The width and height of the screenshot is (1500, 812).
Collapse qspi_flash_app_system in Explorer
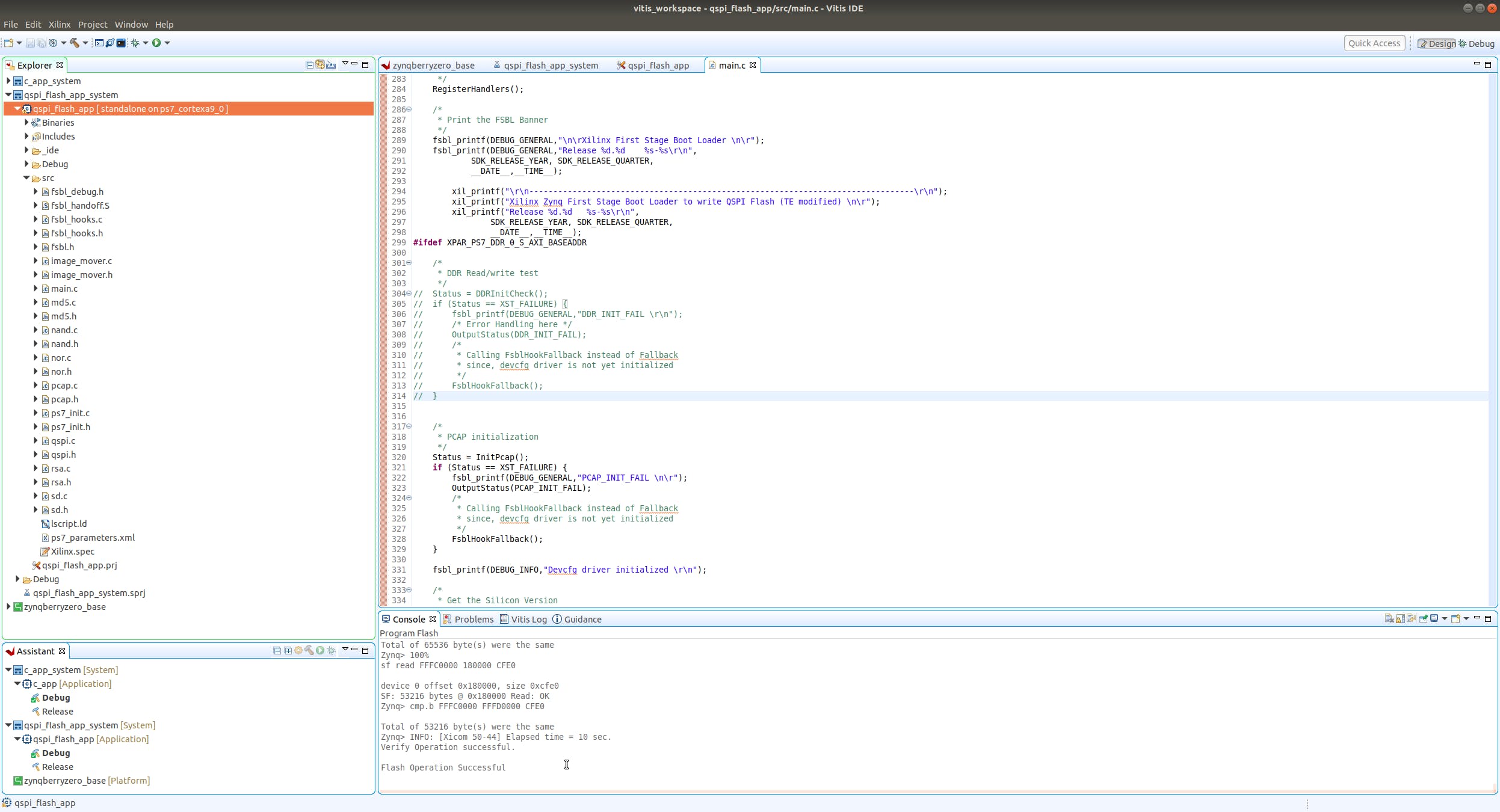(x=8, y=94)
